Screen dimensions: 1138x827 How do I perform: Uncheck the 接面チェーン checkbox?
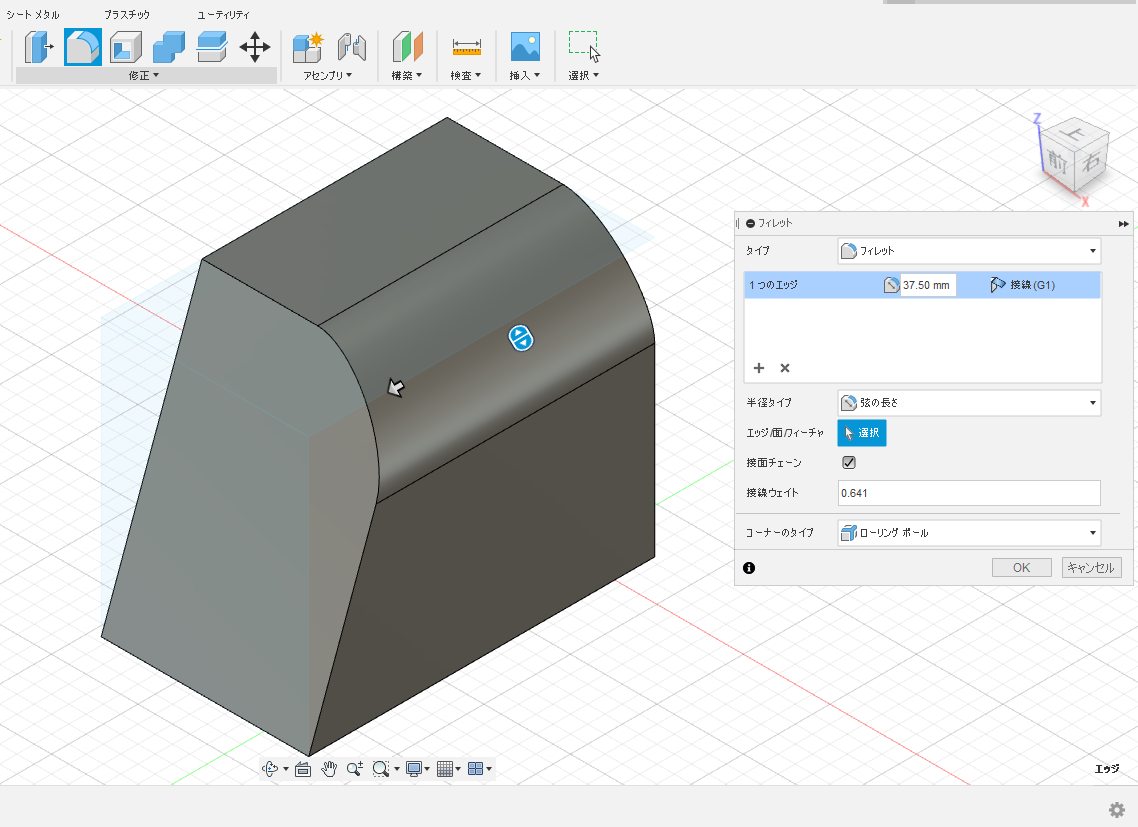(x=849, y=463)
